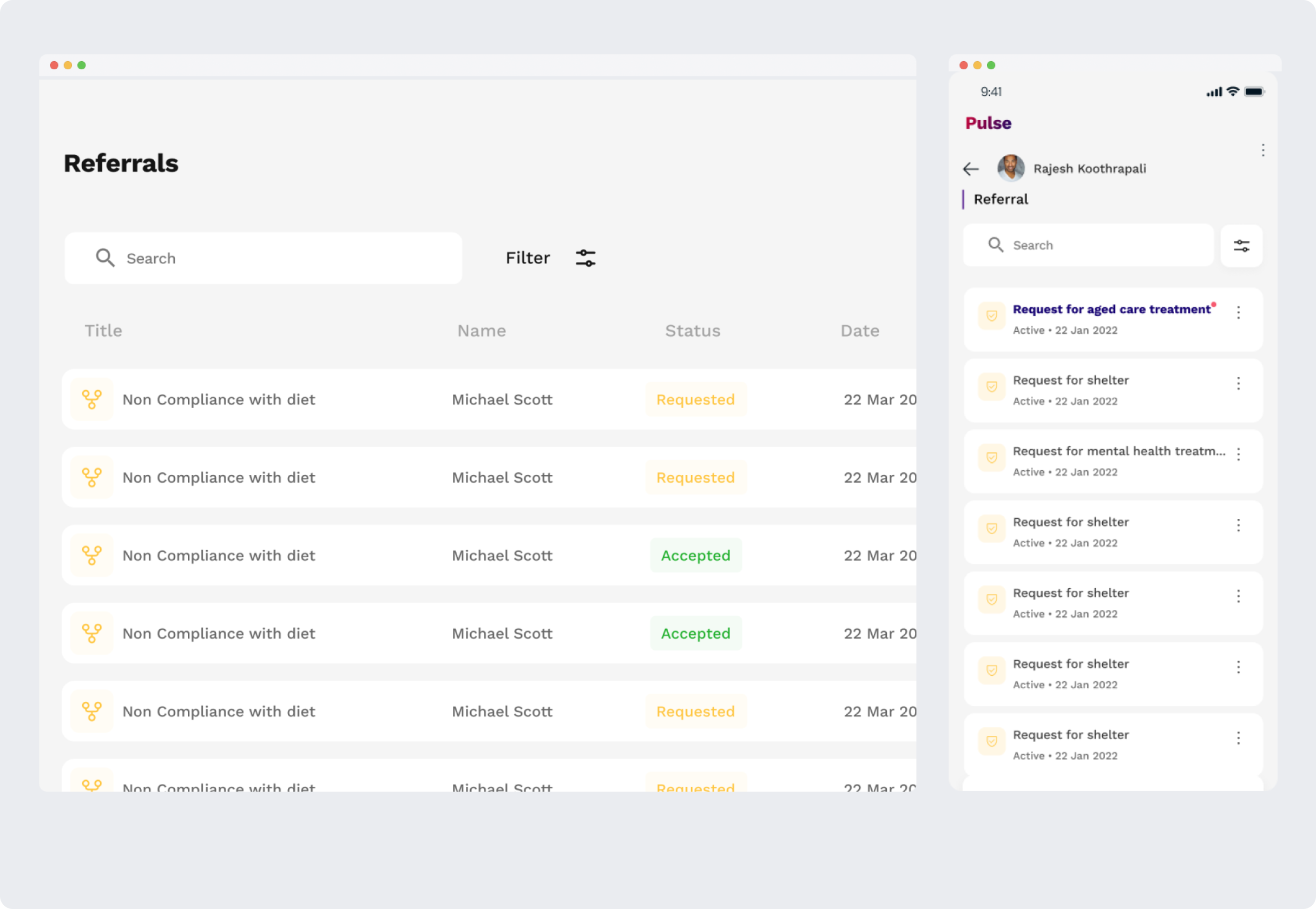The height and width of the screenshot is (909, 1316).
Task: Click into the Referrals search field
Action: click(285, 258)
